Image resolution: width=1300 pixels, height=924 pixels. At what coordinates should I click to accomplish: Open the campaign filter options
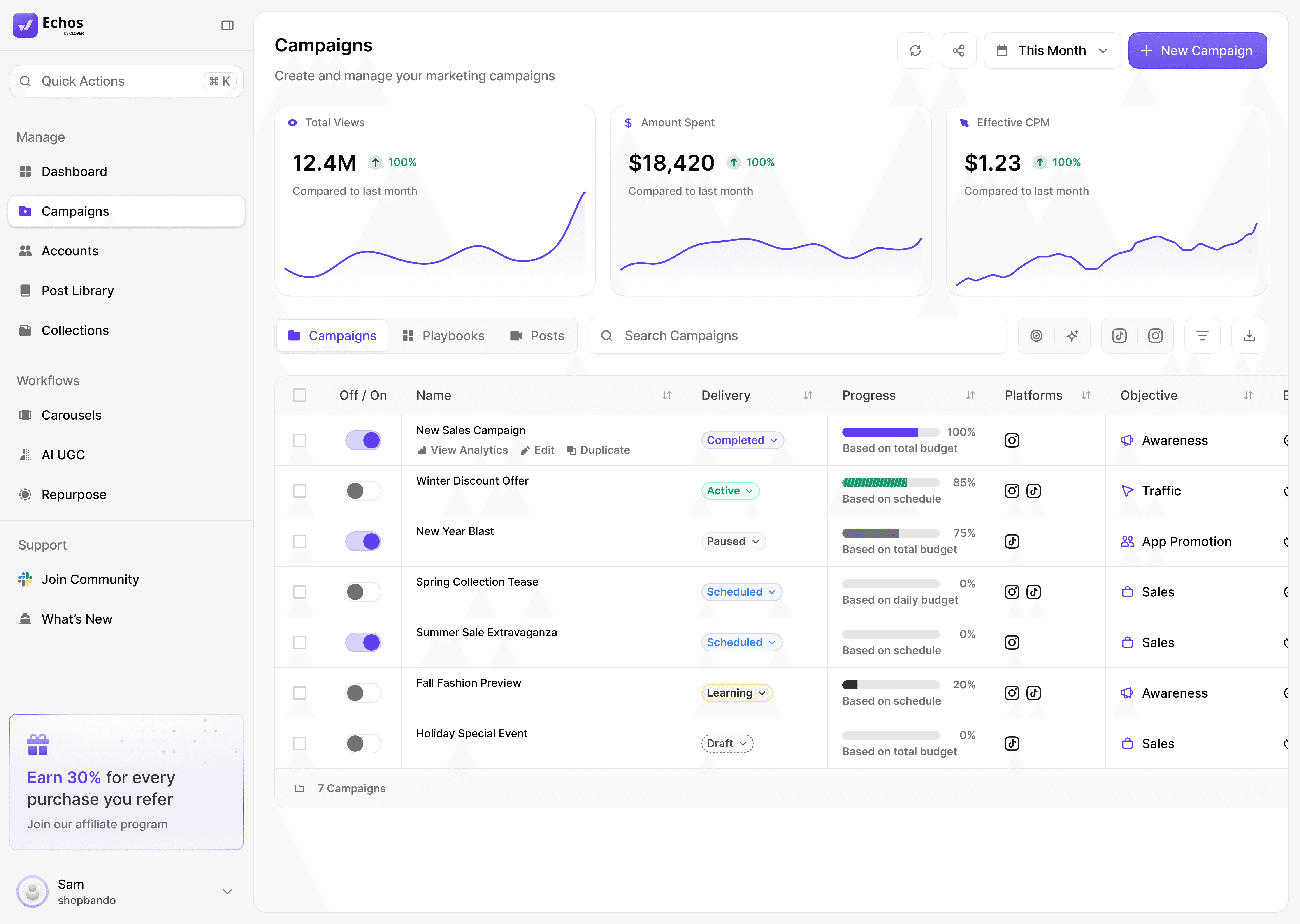1202,336
